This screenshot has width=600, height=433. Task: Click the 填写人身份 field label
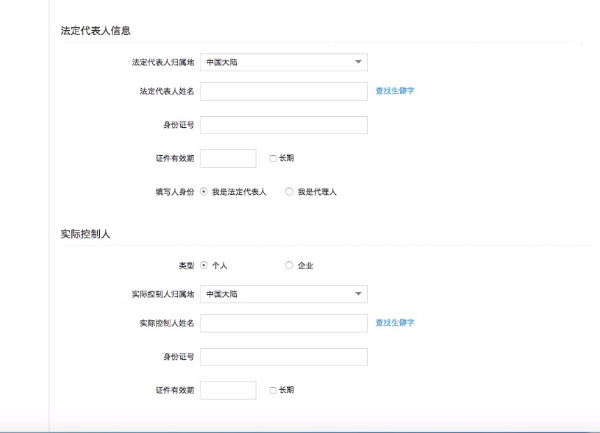click(x=171, y=191)
